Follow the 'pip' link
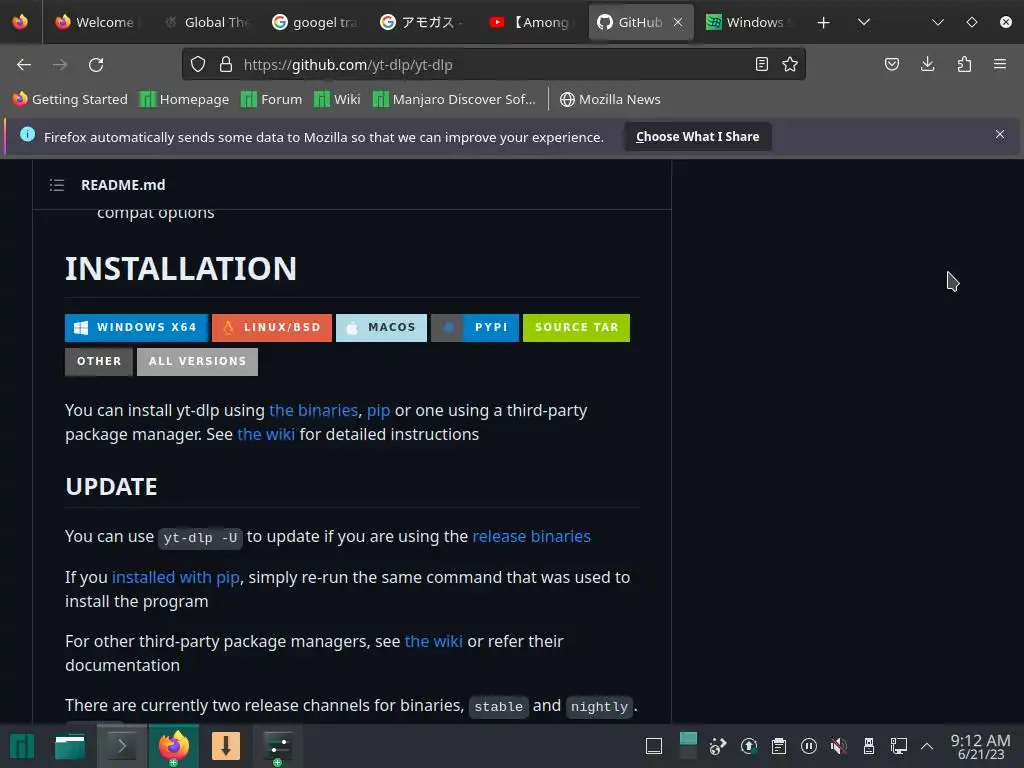1024x768 pixels. tap(378, 411)
